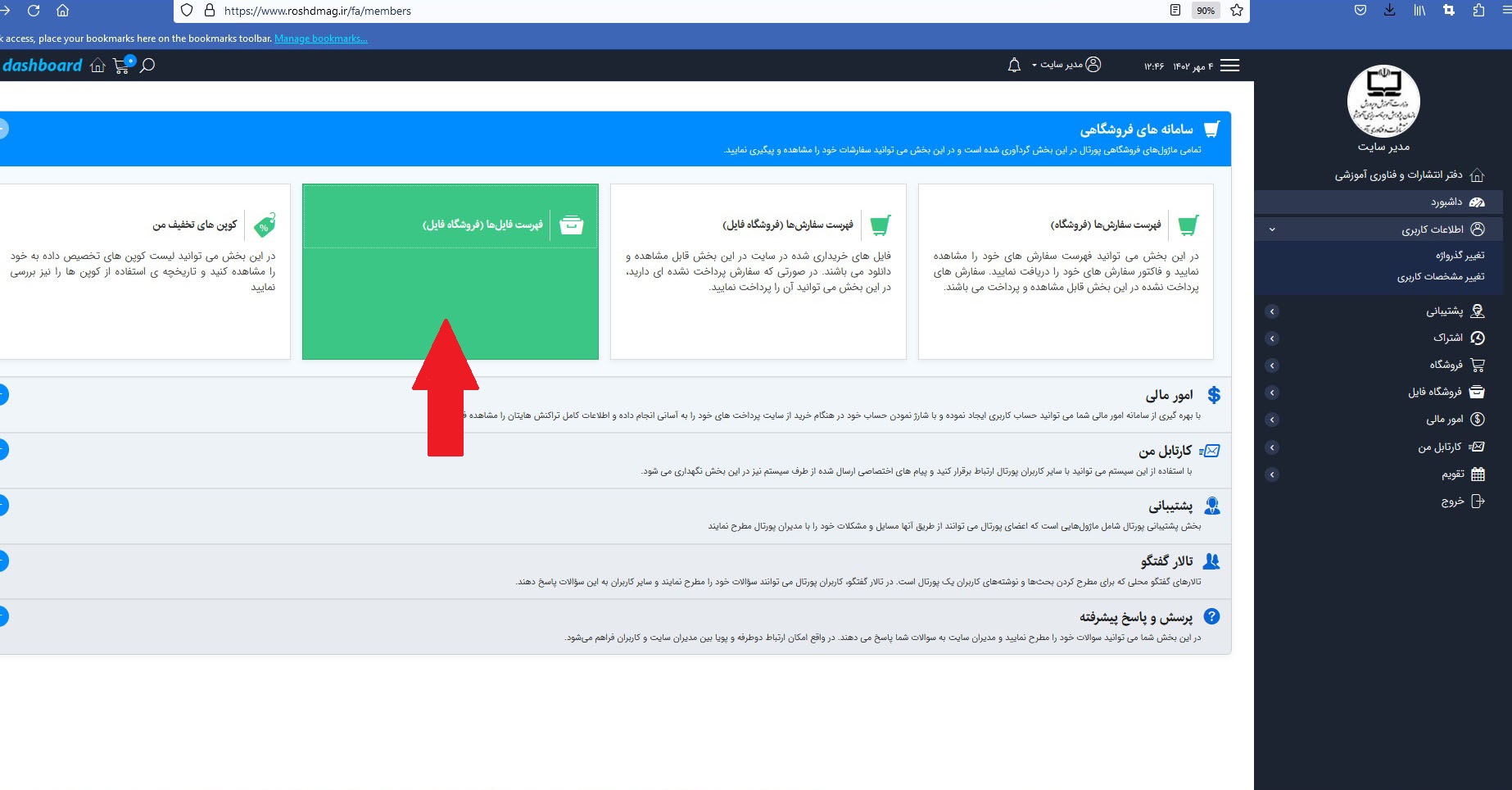Open the green فهرست فایل‌ها card
The width and height of the screenshot is (1512, 790).
[x=450, y=270]
